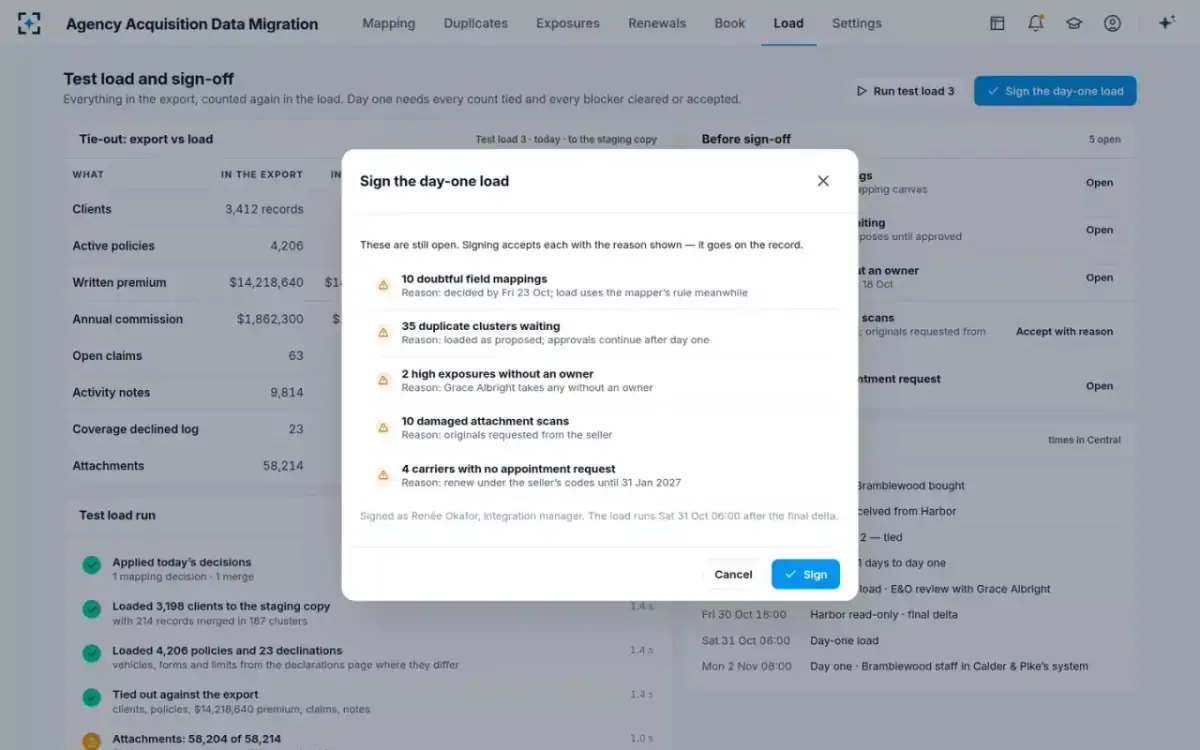Image resolution: width=1200 pixels, height=750 pixels.
Task: Click Open for the appointment request item
Action: (x=1099, y=386)
